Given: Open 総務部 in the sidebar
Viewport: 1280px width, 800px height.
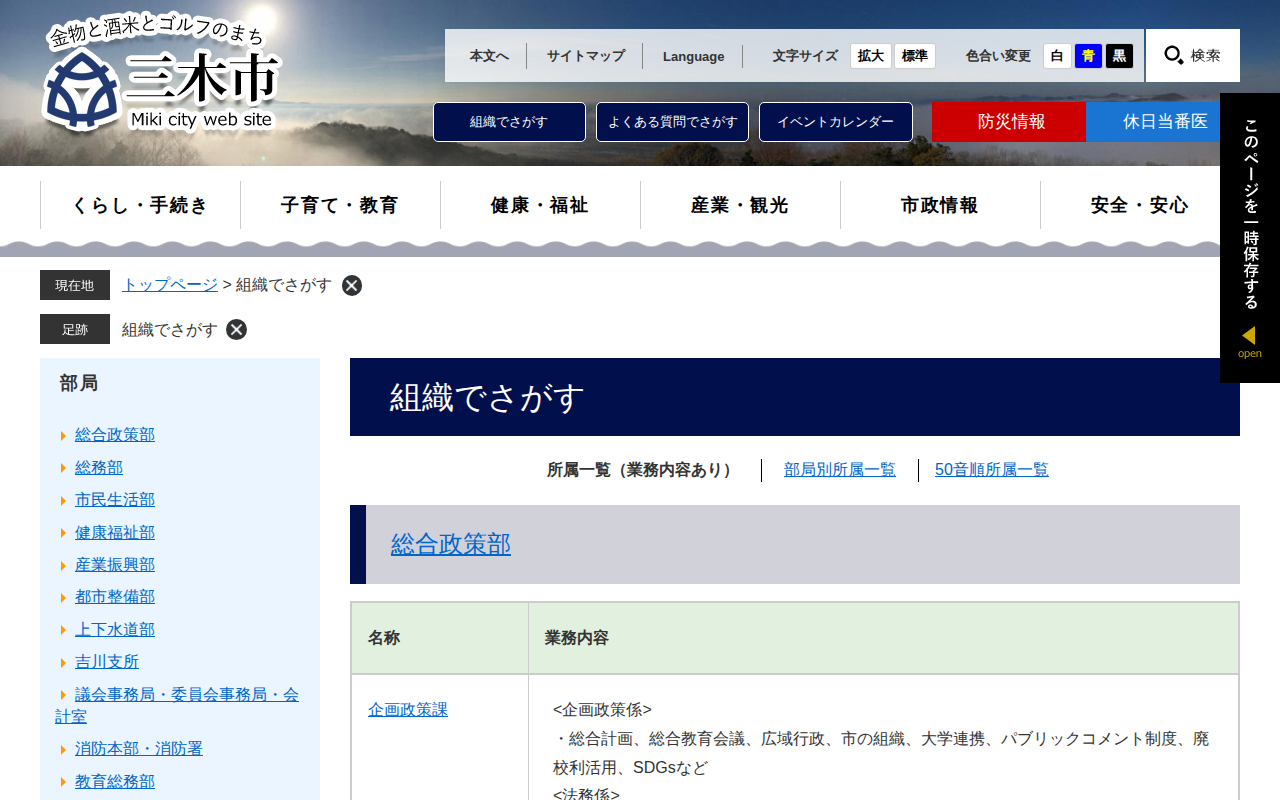Looking at the screenshot, I should point(99,467).
